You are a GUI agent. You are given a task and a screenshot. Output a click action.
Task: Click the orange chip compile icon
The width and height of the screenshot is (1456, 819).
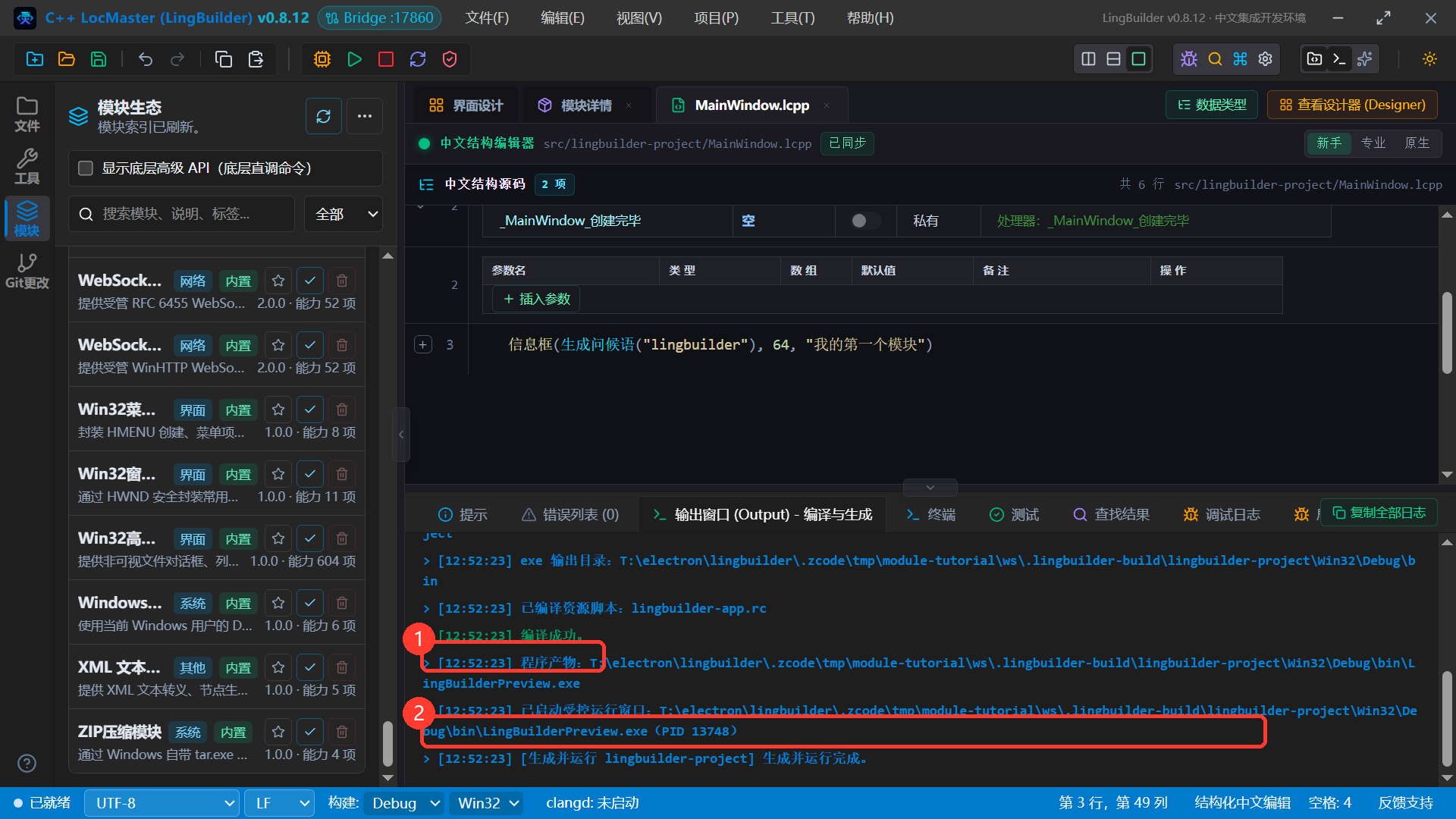coord(322,59)
